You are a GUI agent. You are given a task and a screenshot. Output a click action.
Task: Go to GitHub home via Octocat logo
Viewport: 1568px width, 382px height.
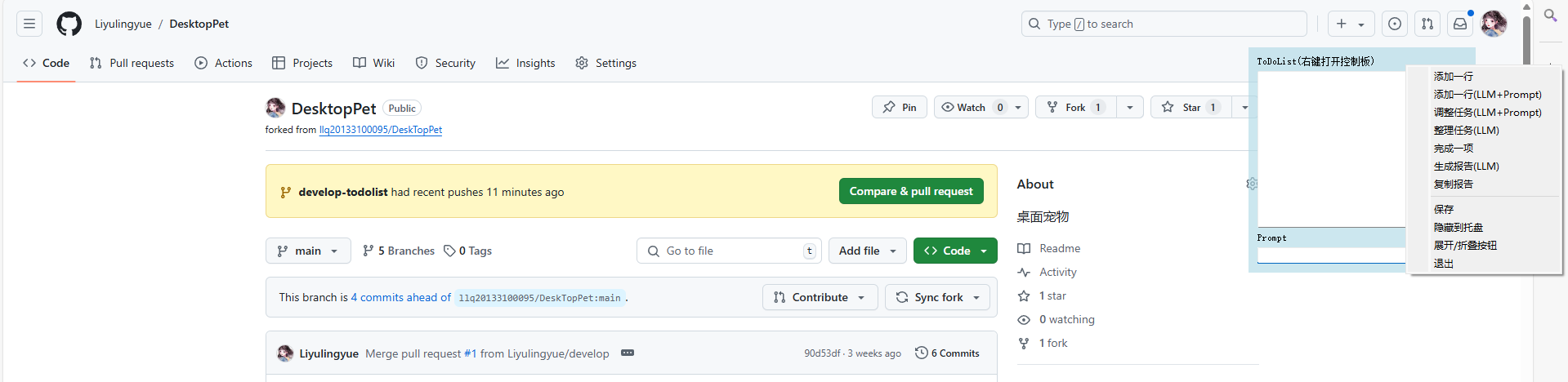coord(69,24)
